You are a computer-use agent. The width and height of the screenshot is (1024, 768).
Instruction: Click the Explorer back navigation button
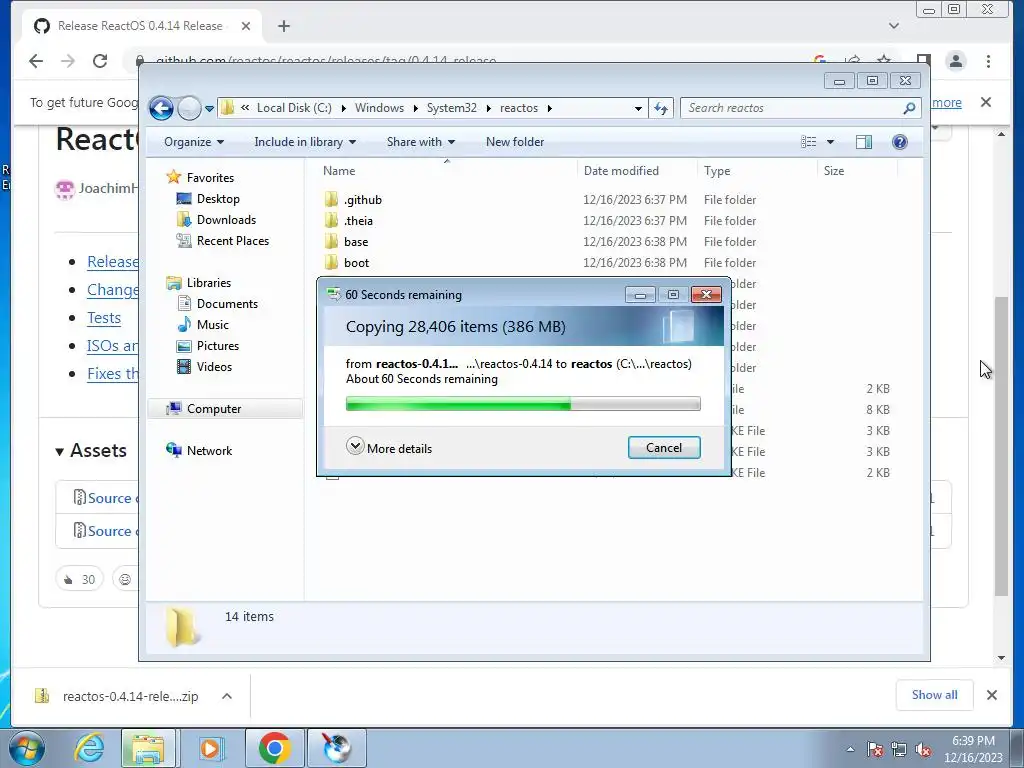coord(161,108)
